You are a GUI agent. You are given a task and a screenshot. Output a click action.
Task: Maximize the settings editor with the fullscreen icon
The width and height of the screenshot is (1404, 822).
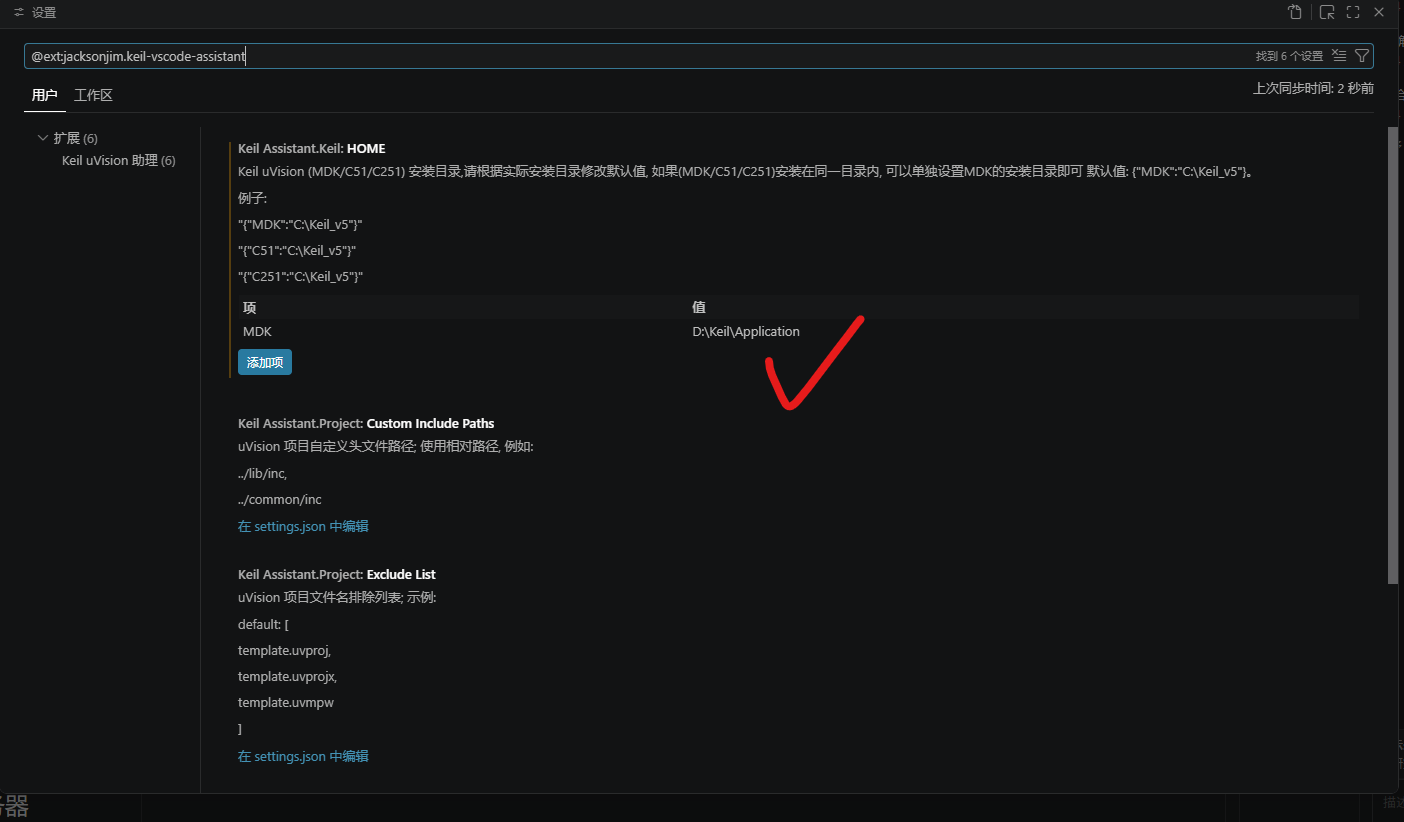1353,12
